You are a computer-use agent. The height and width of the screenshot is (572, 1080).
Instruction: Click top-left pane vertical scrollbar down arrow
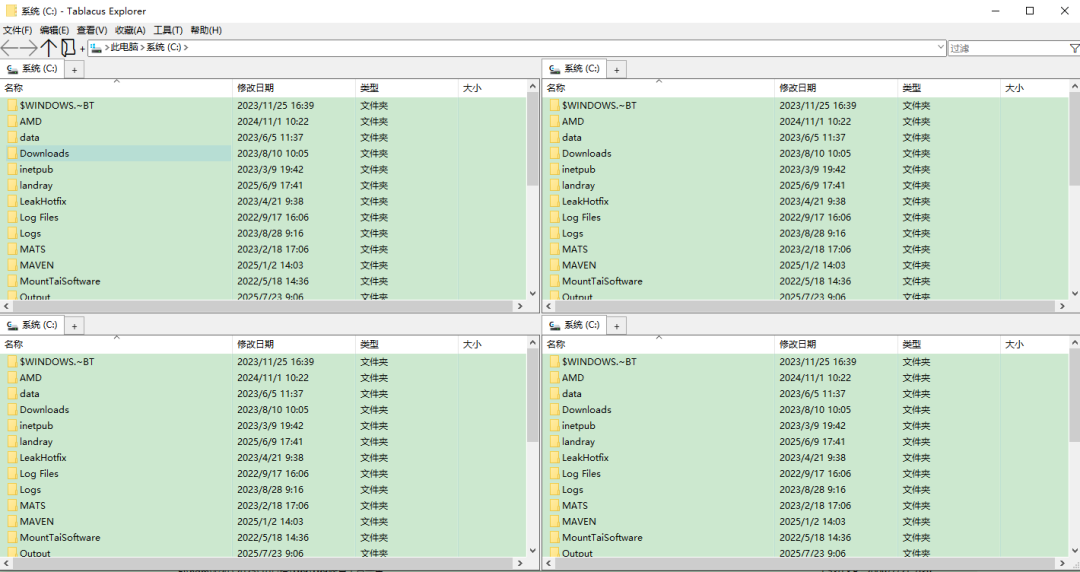(532, 294)
